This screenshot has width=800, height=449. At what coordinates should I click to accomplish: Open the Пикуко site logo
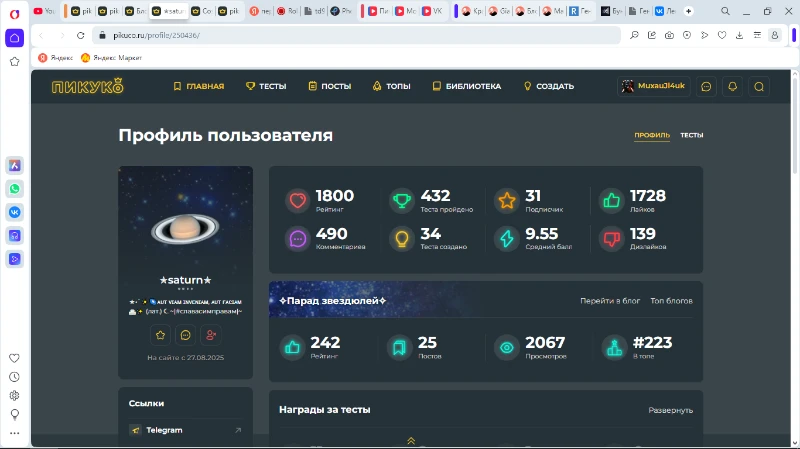pyautogui.click(x=87, y=86)
